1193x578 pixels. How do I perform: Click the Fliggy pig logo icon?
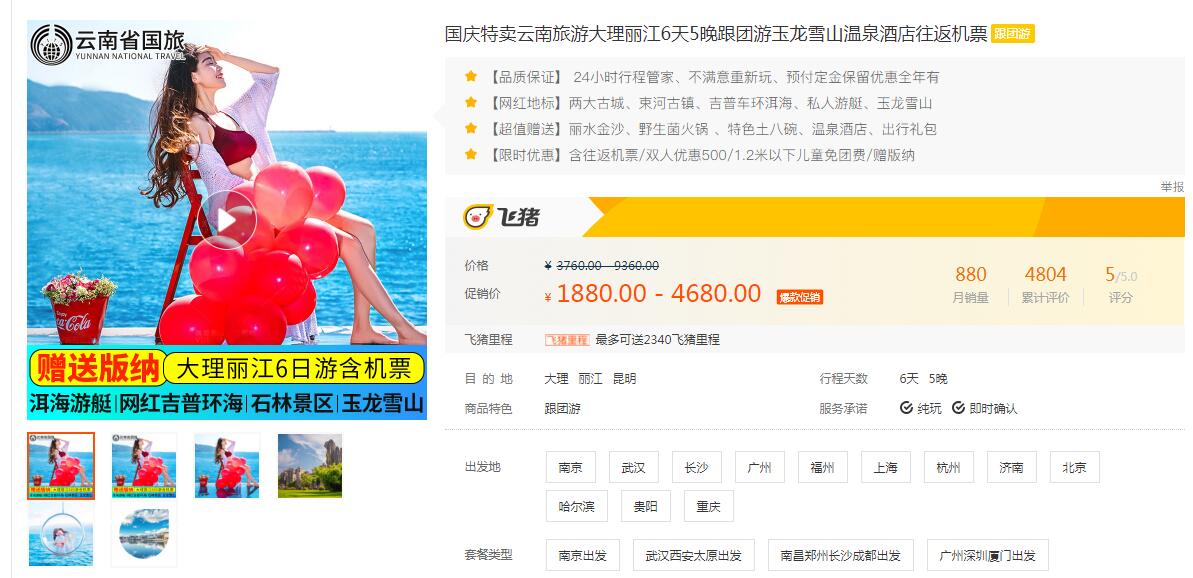(x=478, y=217)
